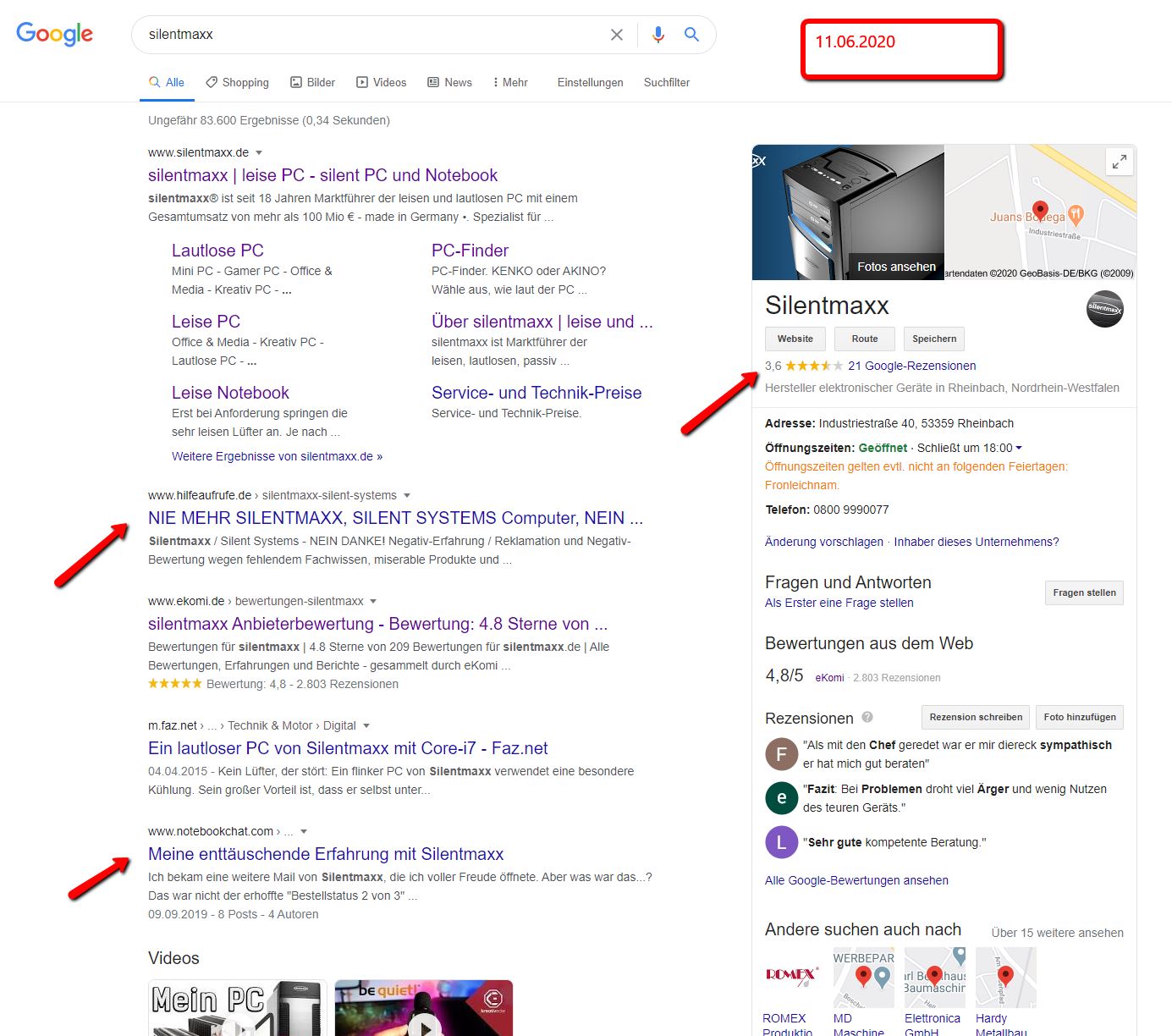The height and width of the screenshot is (1036, 1172).
Task: Click the Speichern button
Action: click(934, 339)
